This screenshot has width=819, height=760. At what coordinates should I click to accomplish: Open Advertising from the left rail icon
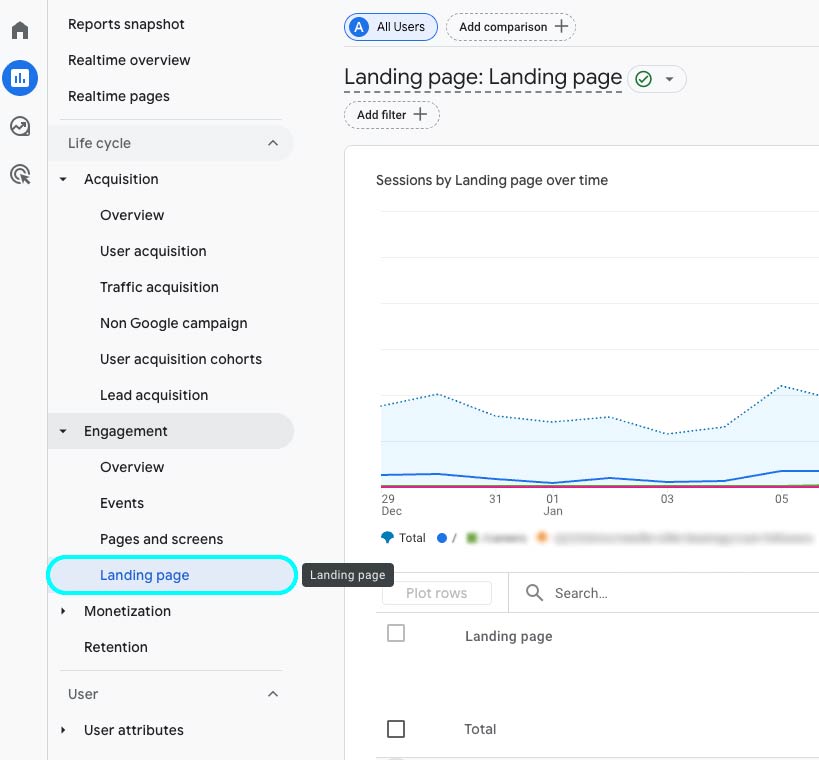tap(20, 175)
